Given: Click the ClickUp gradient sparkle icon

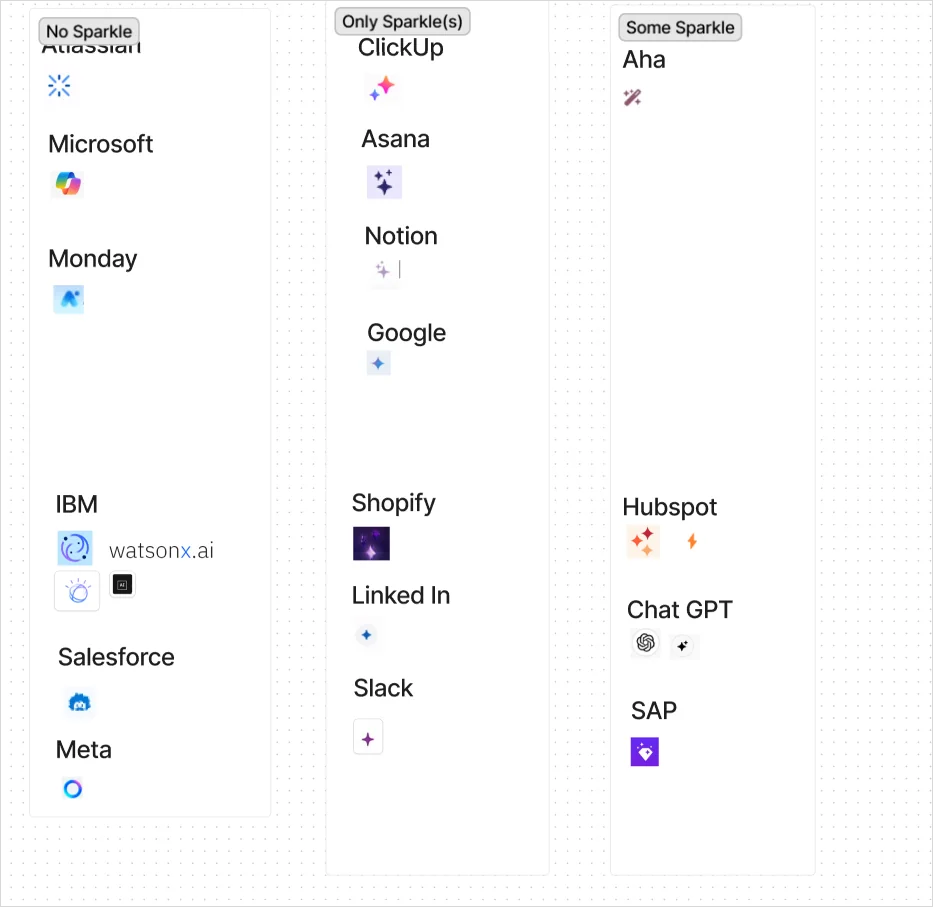Looking at the screenshot, I should tap(381, 88).
